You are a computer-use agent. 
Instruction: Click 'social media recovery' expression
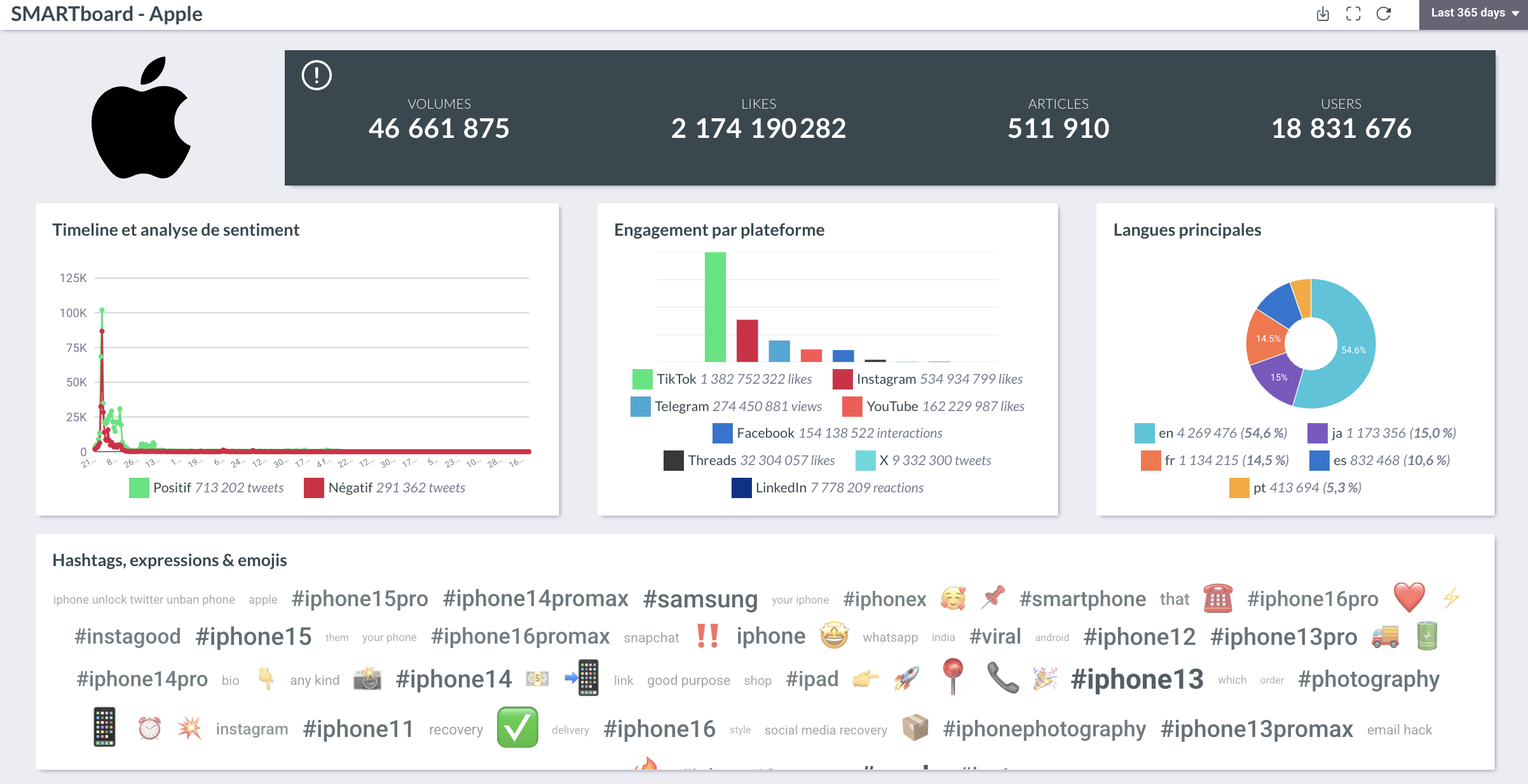(x=826, y=730)
